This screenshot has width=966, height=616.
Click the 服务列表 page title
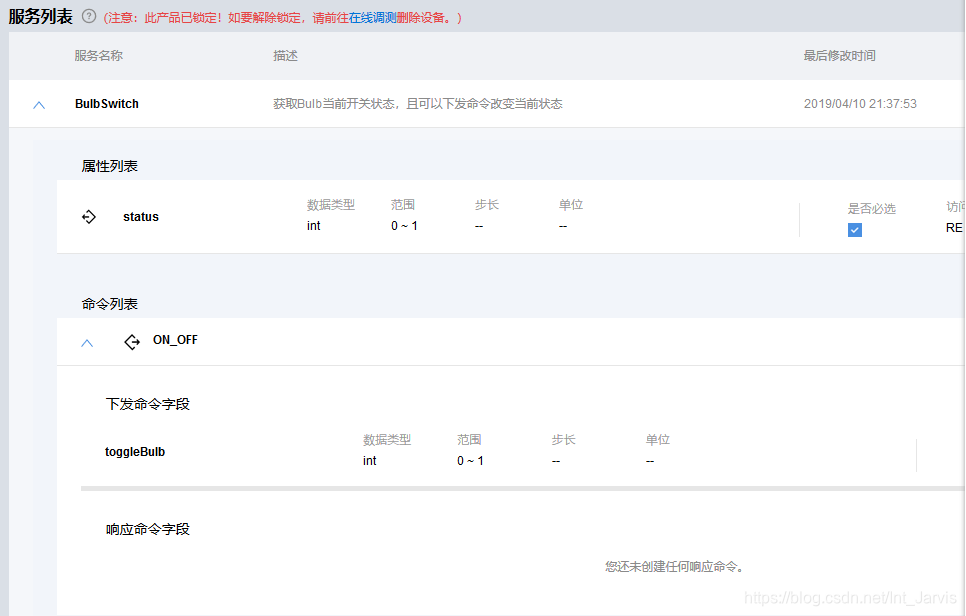pos(41,17)
